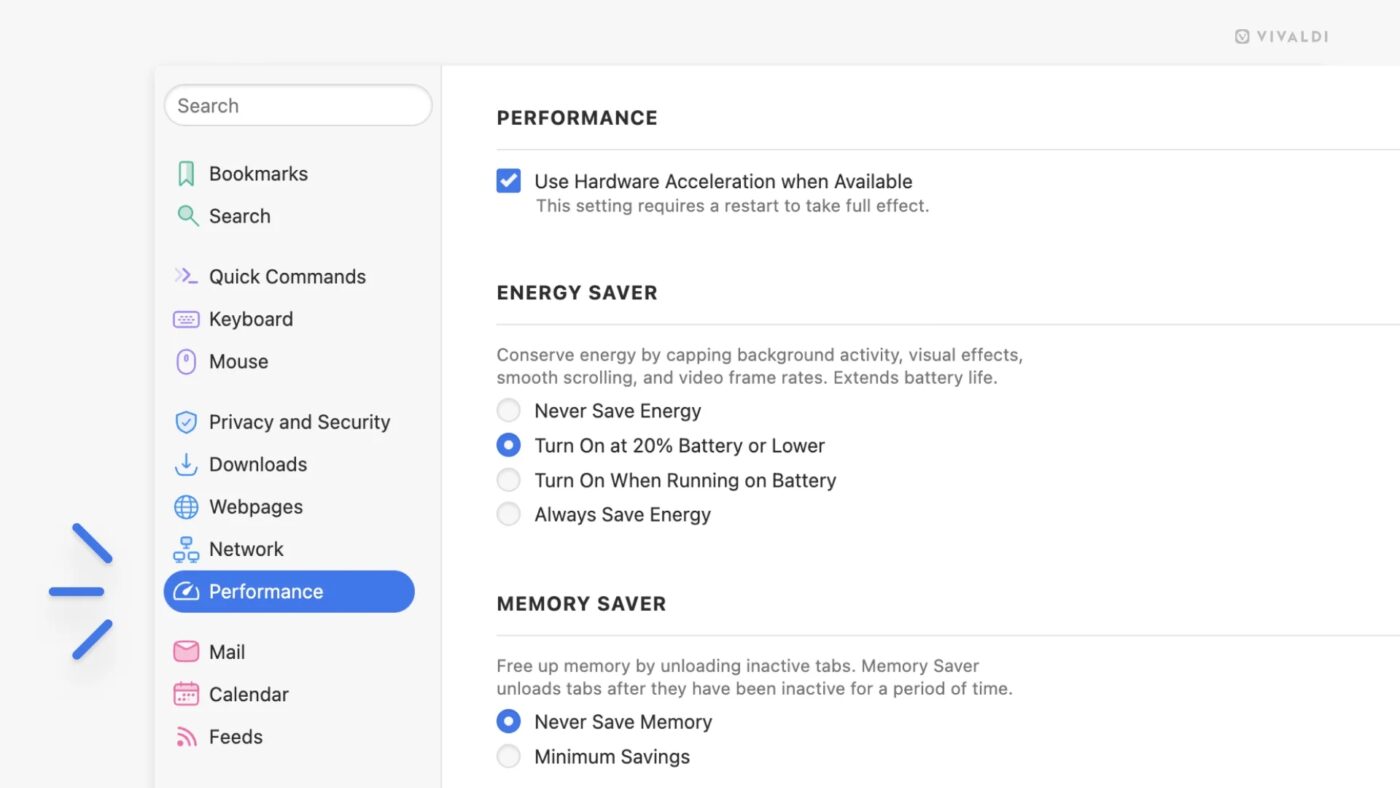Select Never Save Energy
1400x788 pixels.
pyautogui.click(x=508, y=410)
